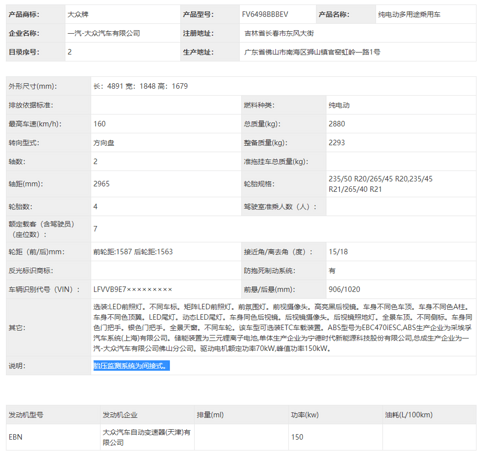Click the max speed value 160
The image size is (480, 453).
point(99,124)
